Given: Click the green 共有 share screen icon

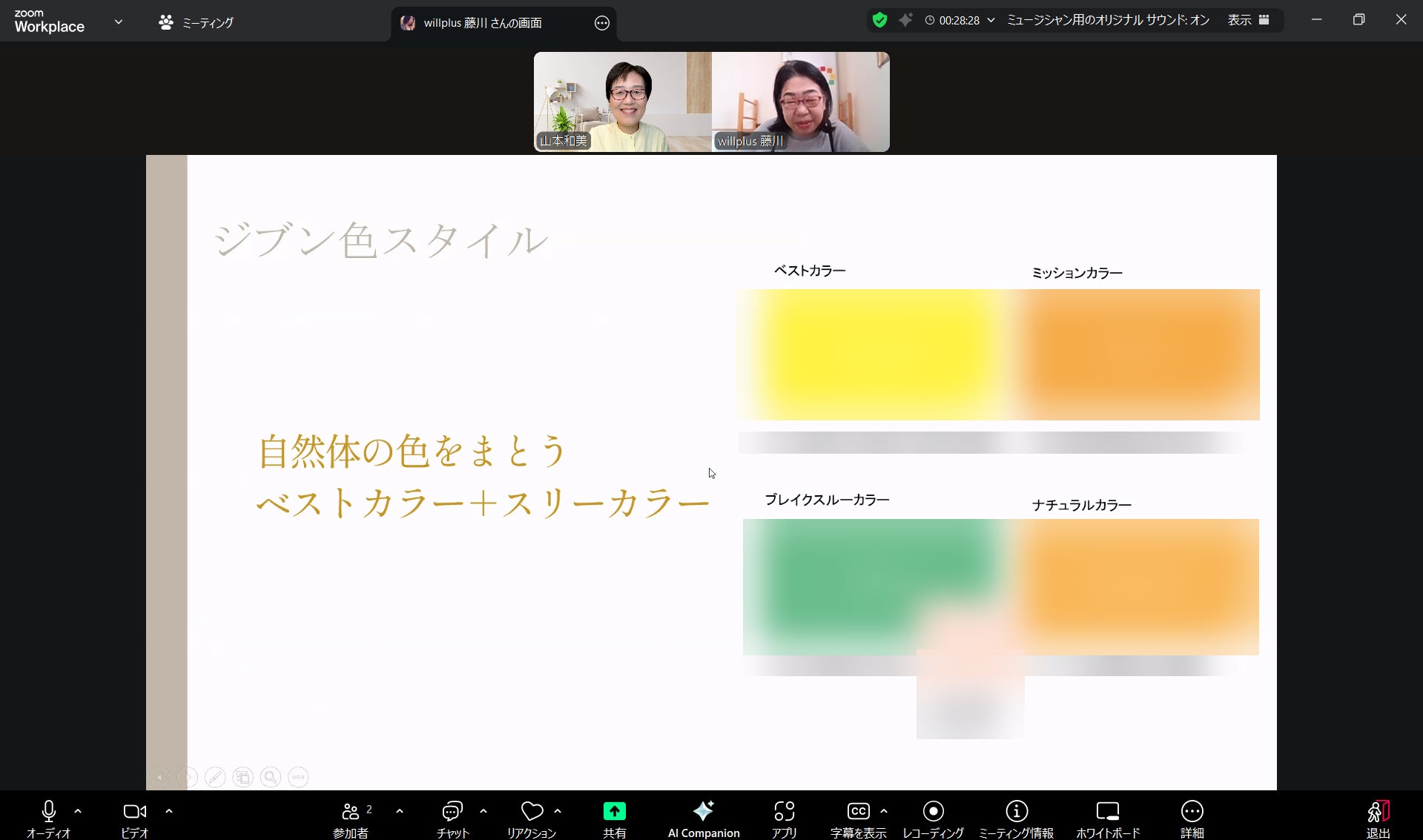Looking at the screenshot, I should point(614,812).
